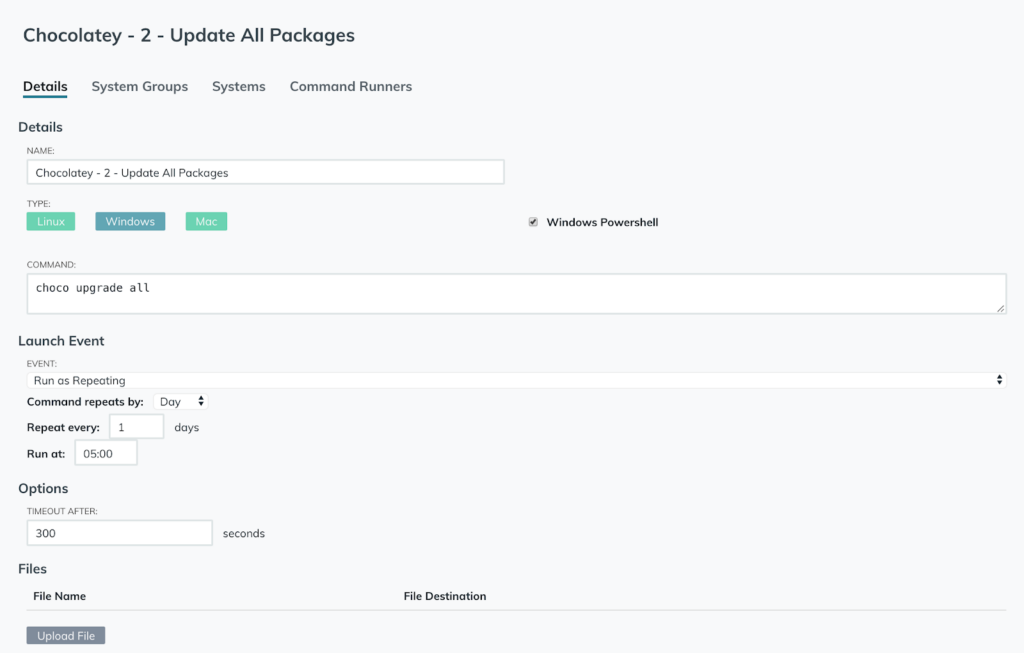Switch to the System Groups tab

(x=139, y=87)
